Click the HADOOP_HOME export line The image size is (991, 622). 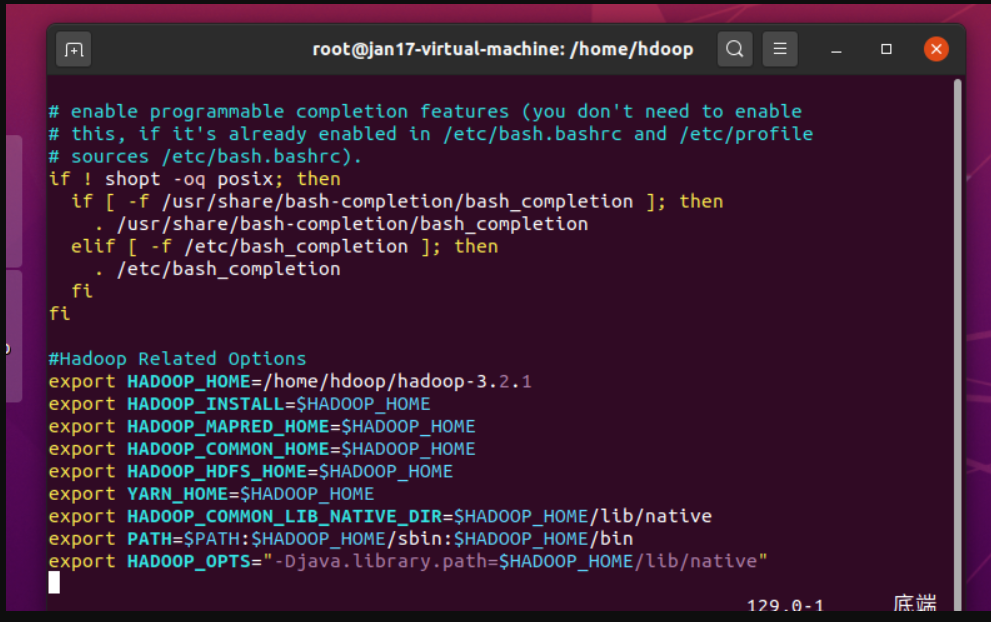[x=290, y=382]
